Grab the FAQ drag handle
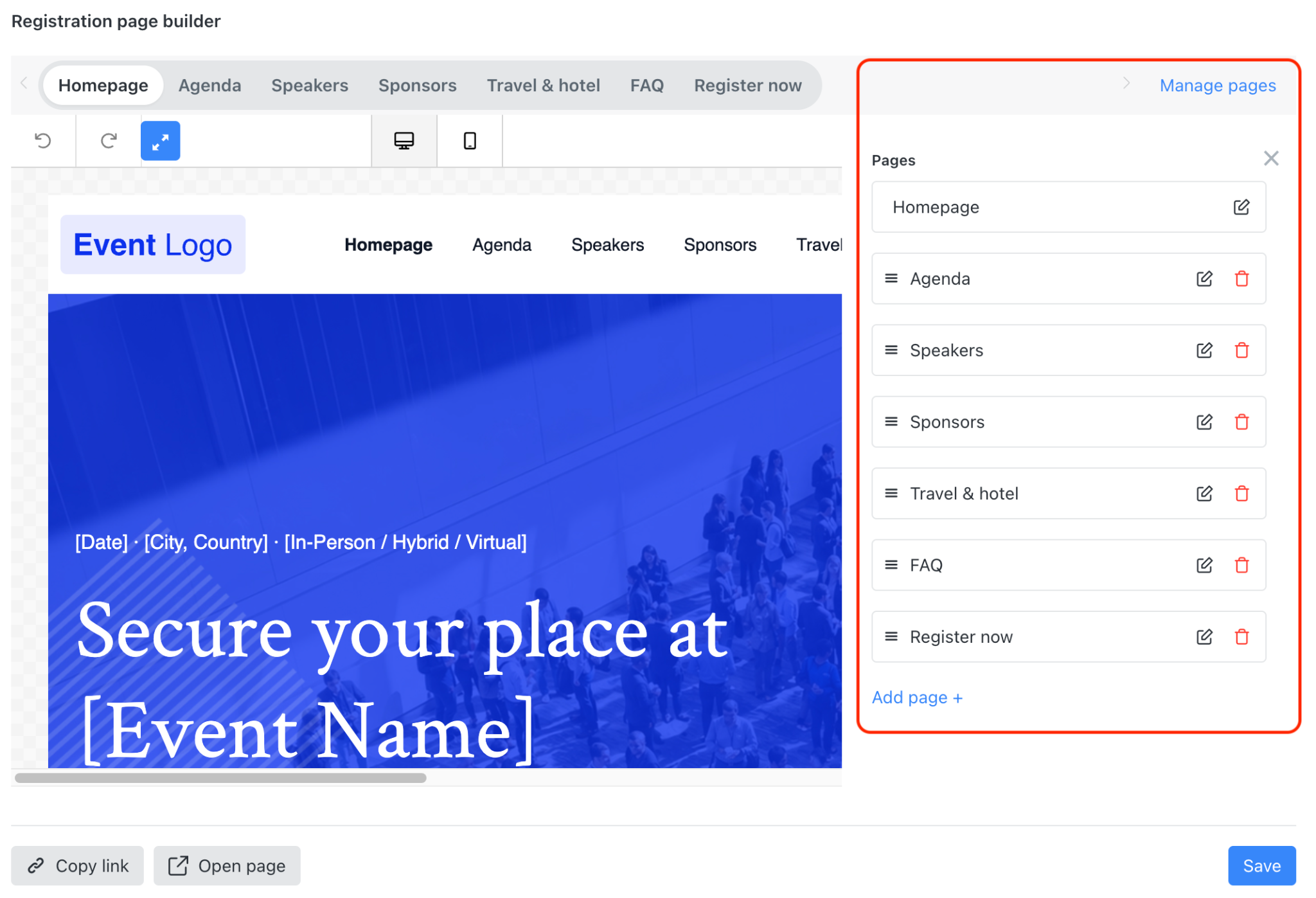Image resolution: width=1316 pixels, height=898 pixels. tap(891, 565)
